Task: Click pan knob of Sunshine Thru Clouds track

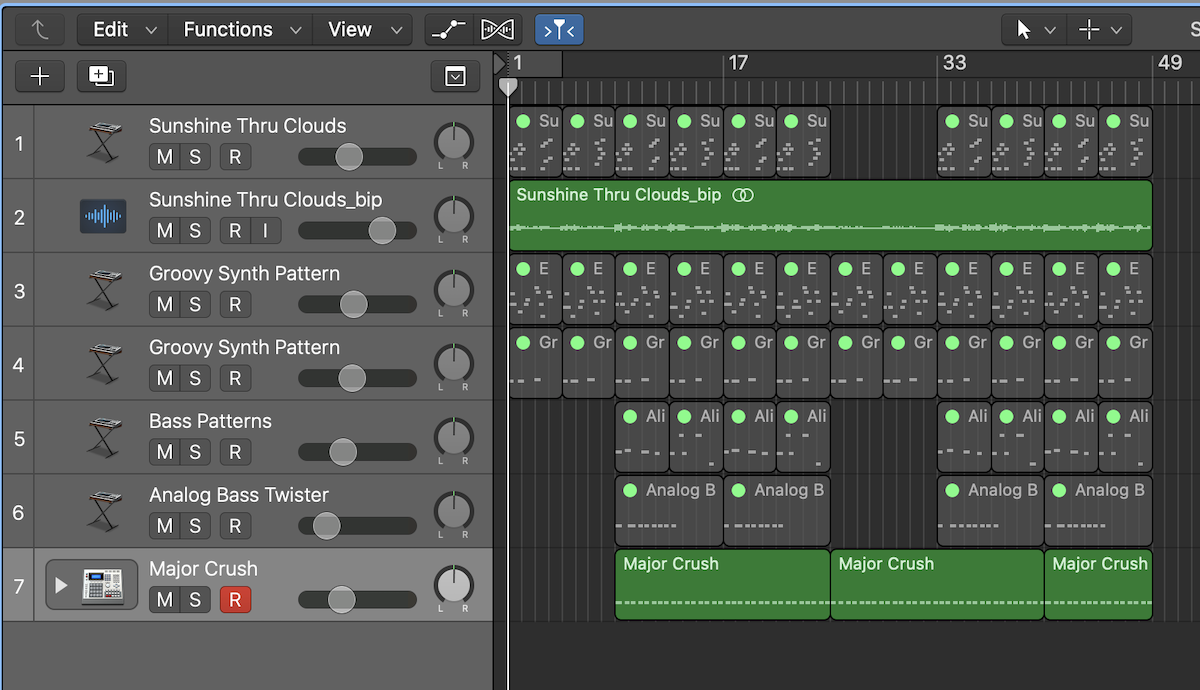Action: 453,143
